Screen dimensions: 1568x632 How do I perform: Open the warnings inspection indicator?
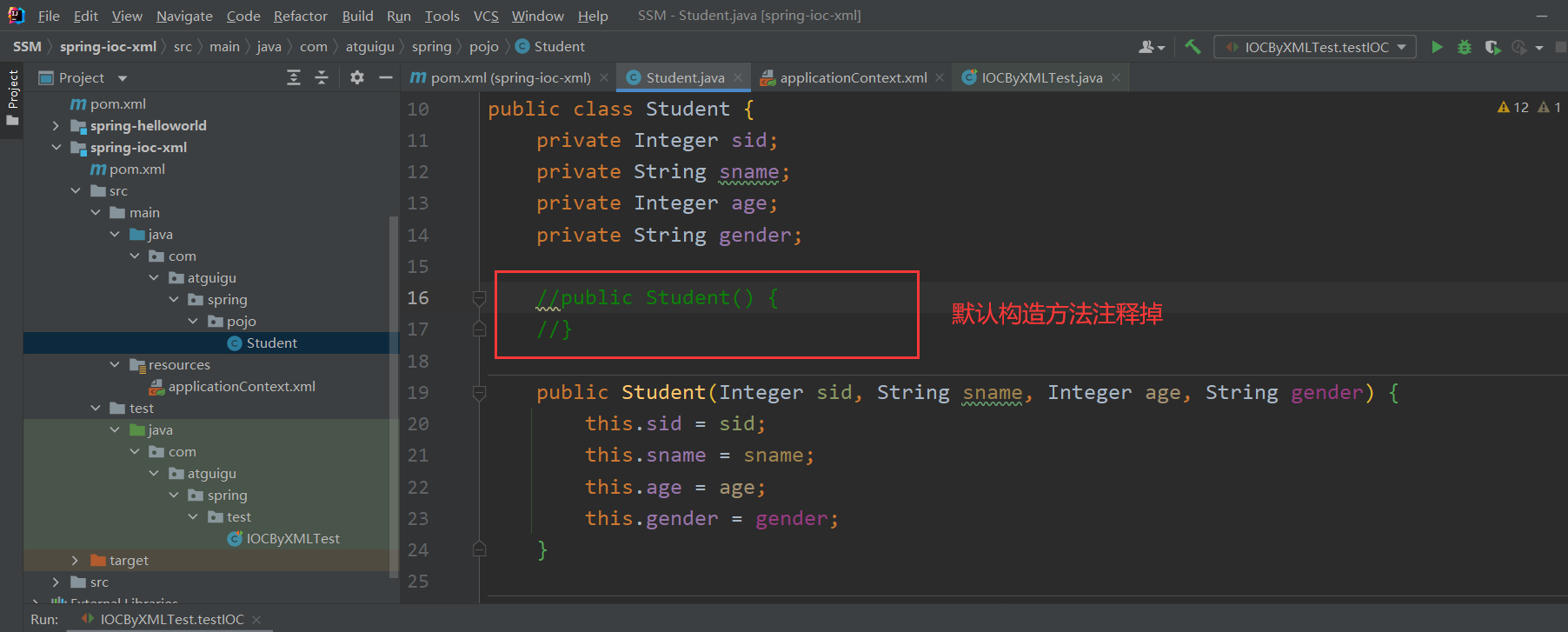coord(1529,108)
